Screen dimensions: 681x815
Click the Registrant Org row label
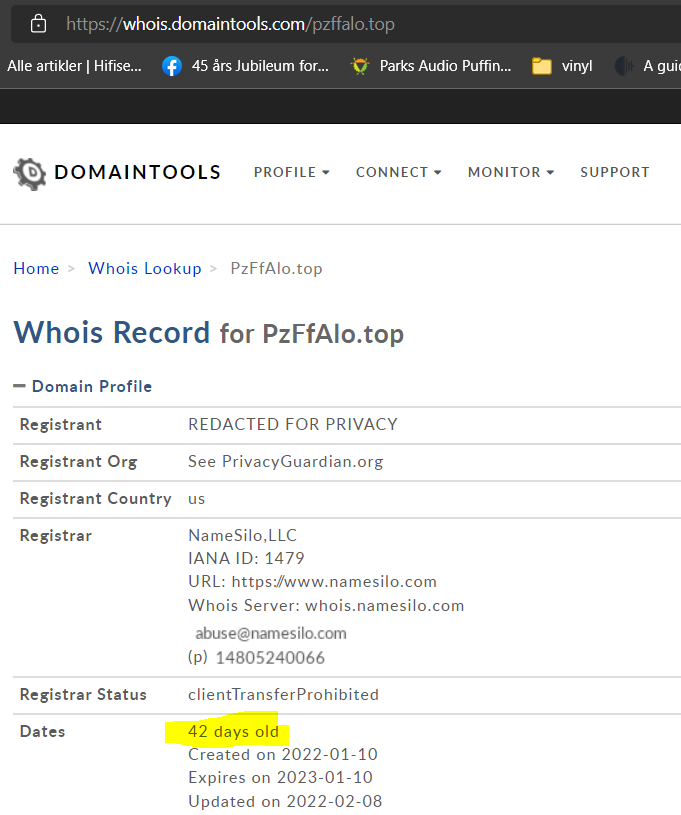click(78, 462)
